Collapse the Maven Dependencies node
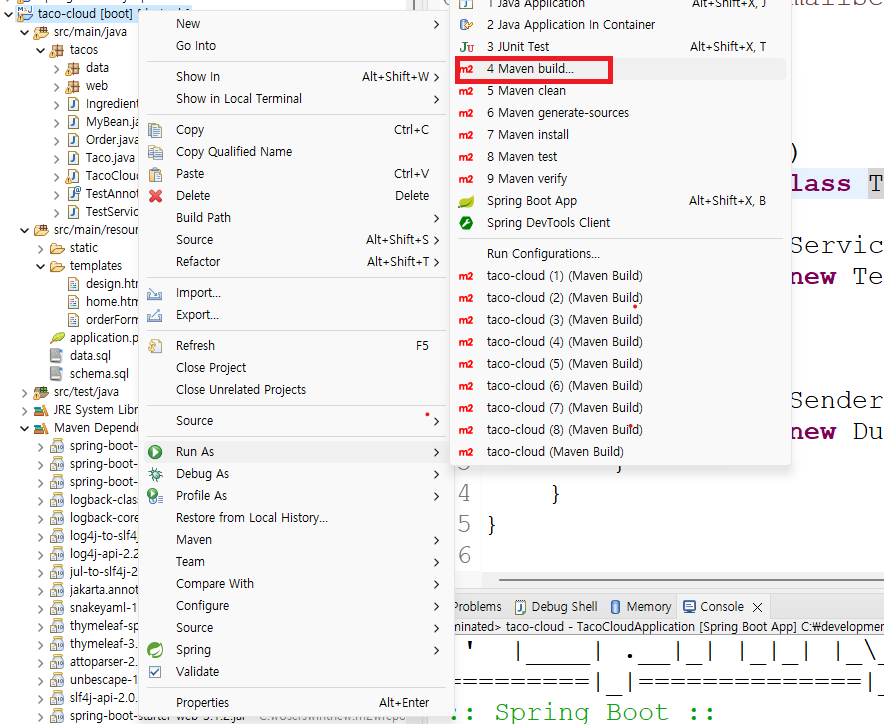 pyautogui.click(x=24, y=428)
